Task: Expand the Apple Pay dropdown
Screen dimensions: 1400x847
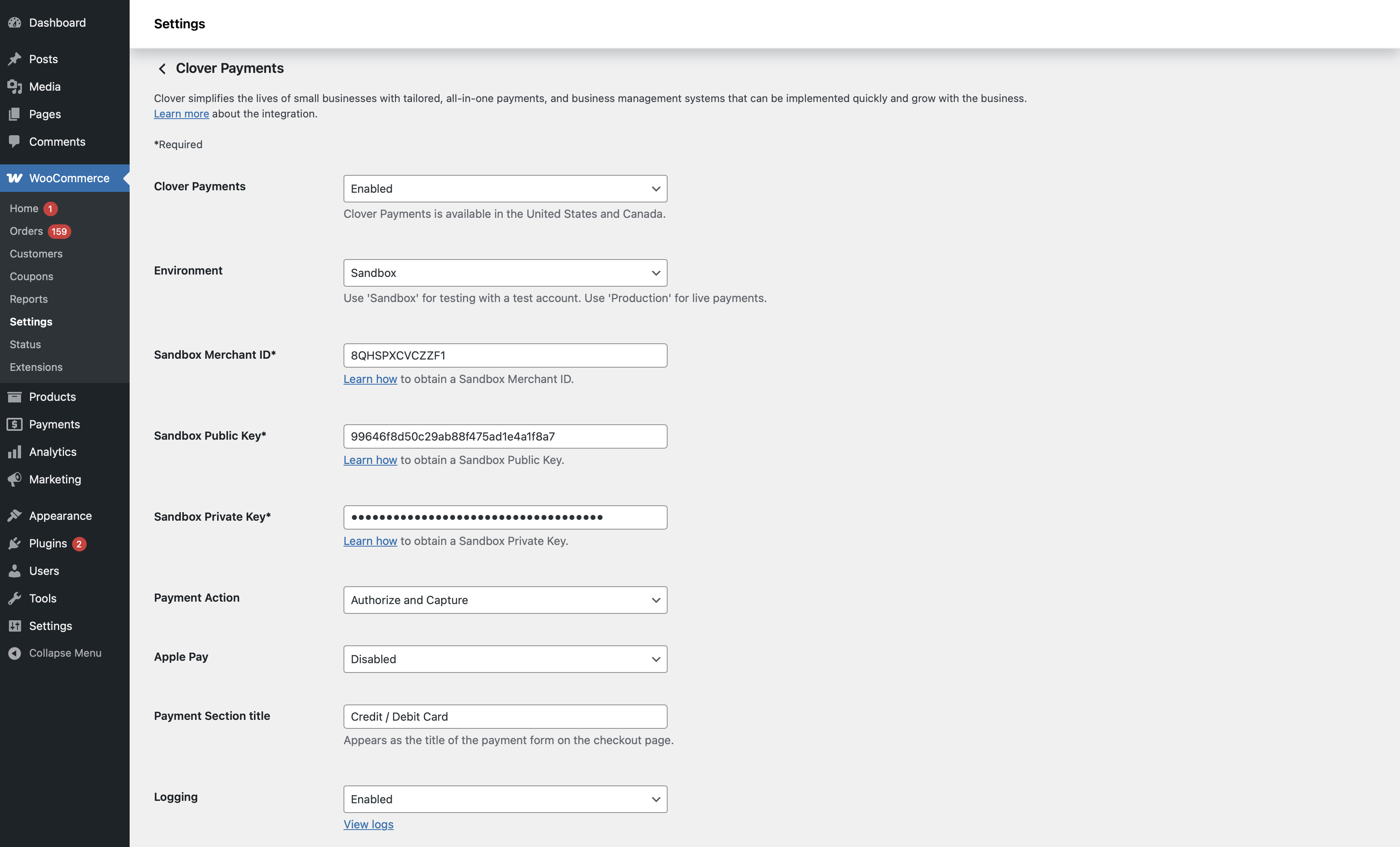Action: (x=505, y=659)
